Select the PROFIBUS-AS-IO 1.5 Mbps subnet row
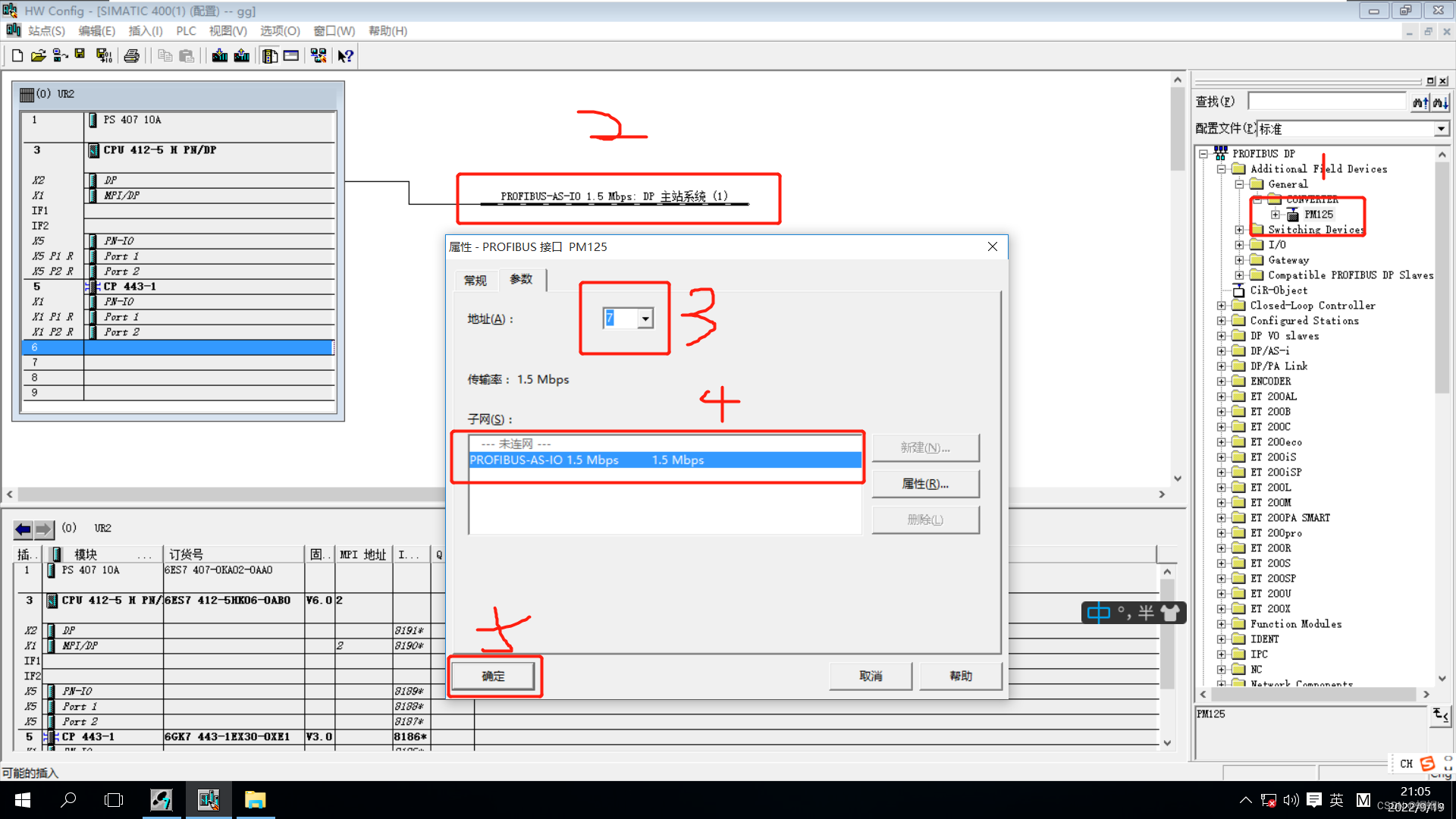 [665, 460]
